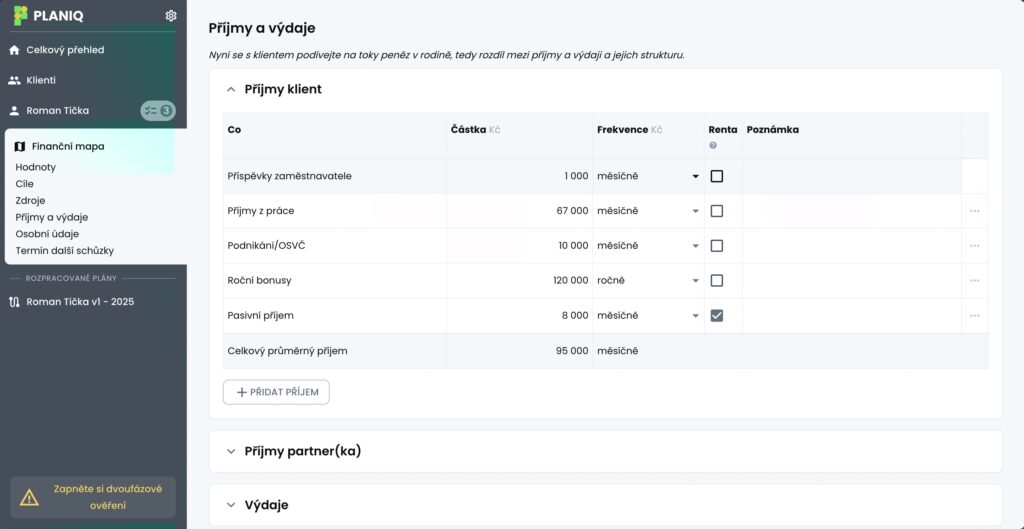Click the warning triangle icon for two-factor verification
Screen dimensions: 1024x529
[30, 497]
